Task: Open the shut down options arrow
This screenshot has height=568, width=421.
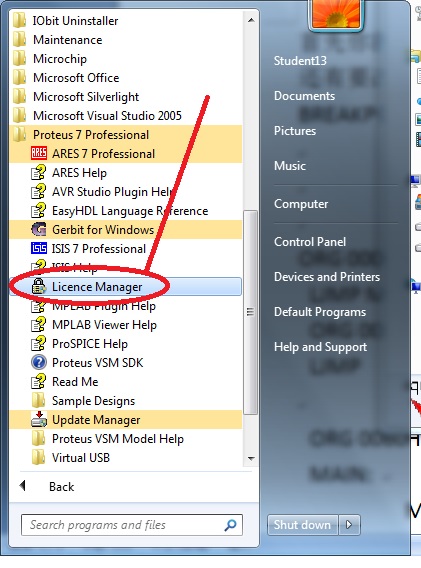Action: tap(349, 525)
